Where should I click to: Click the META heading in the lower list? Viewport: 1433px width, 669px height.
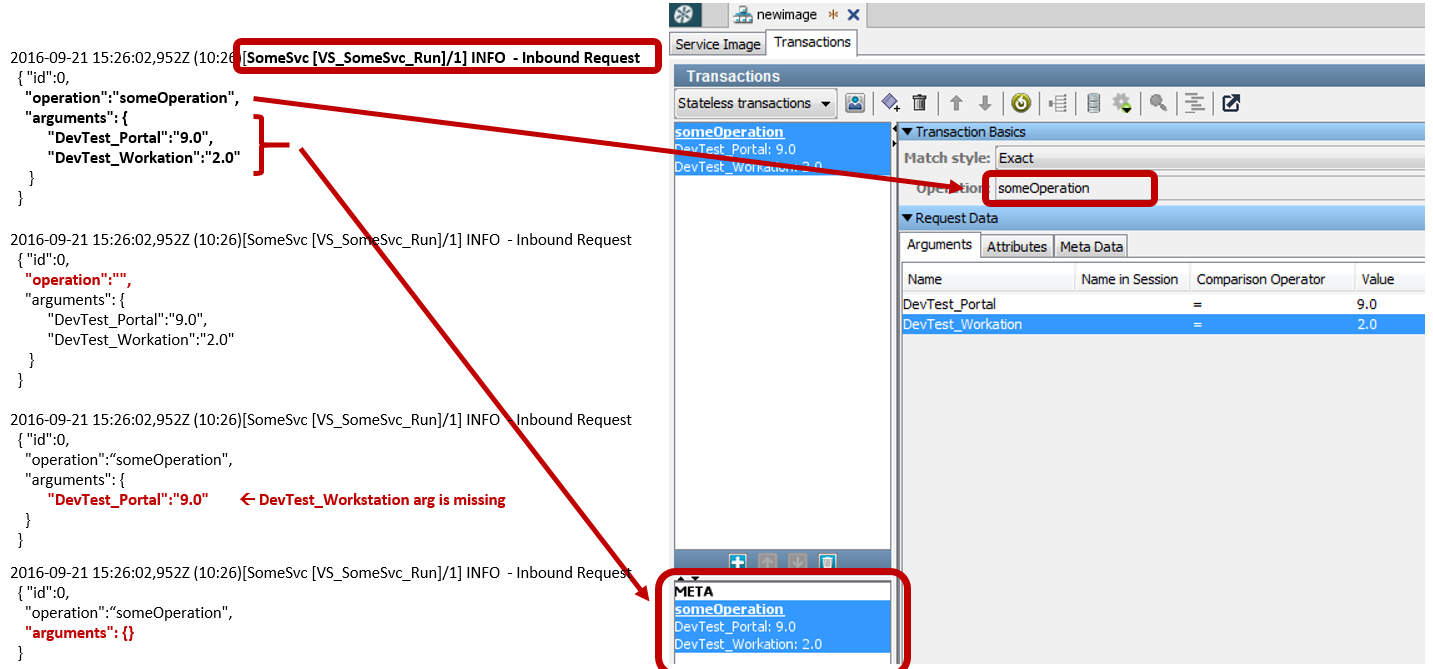tap(694, 591)
